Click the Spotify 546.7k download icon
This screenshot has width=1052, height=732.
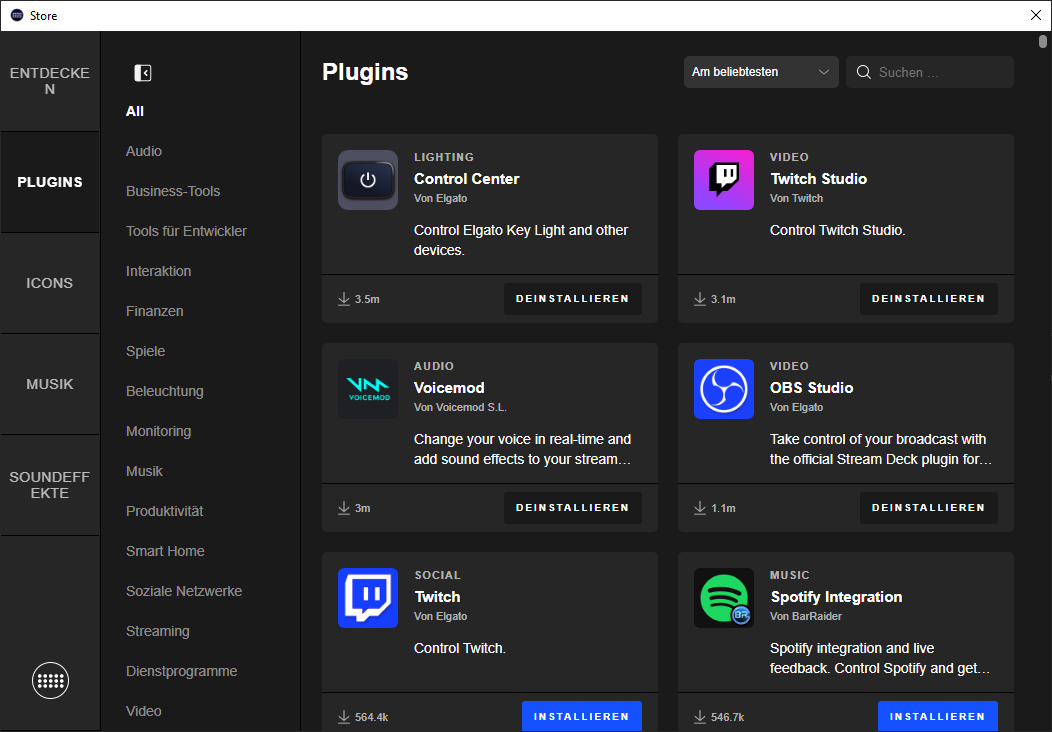click(700, 717)
